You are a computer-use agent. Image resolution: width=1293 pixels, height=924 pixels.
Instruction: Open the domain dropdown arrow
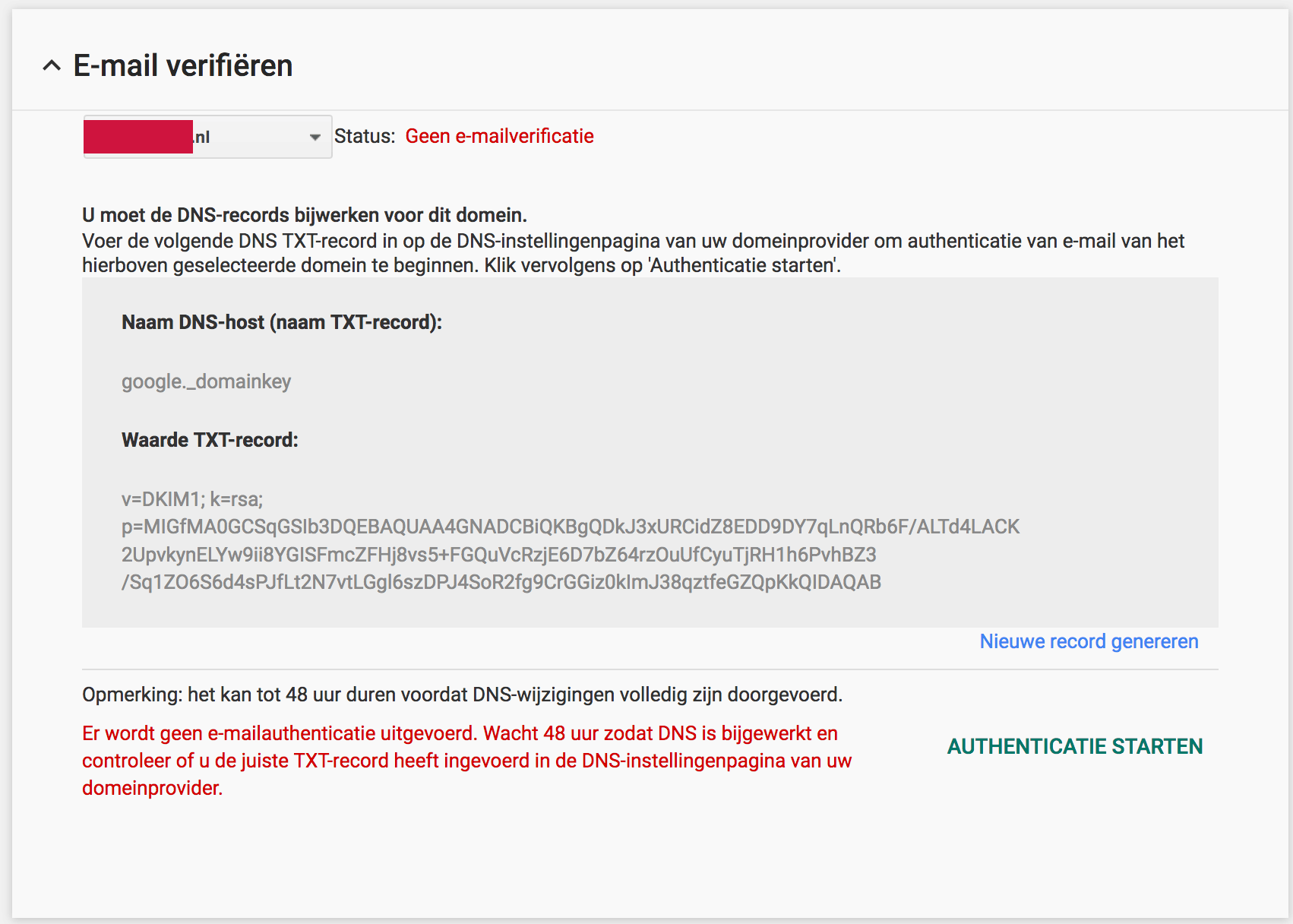pyautogui.click(x=315, y=138)
